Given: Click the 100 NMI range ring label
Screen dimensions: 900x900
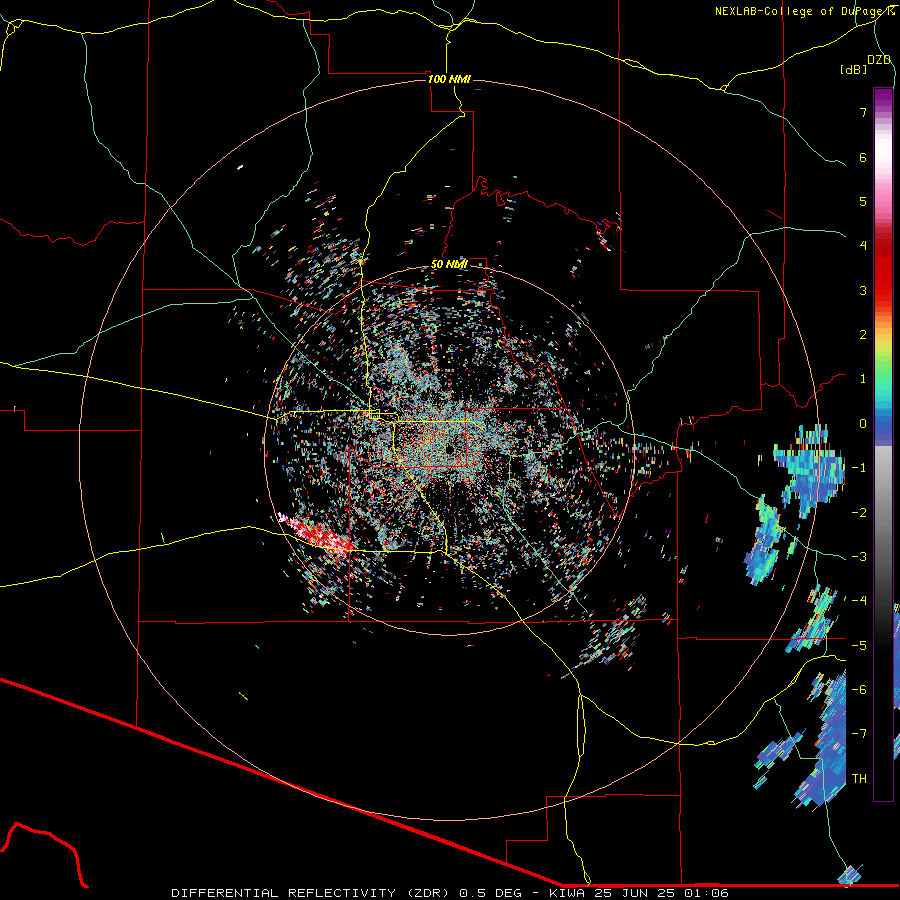Looking at the screenshot, I should click(x=449, y=79).
